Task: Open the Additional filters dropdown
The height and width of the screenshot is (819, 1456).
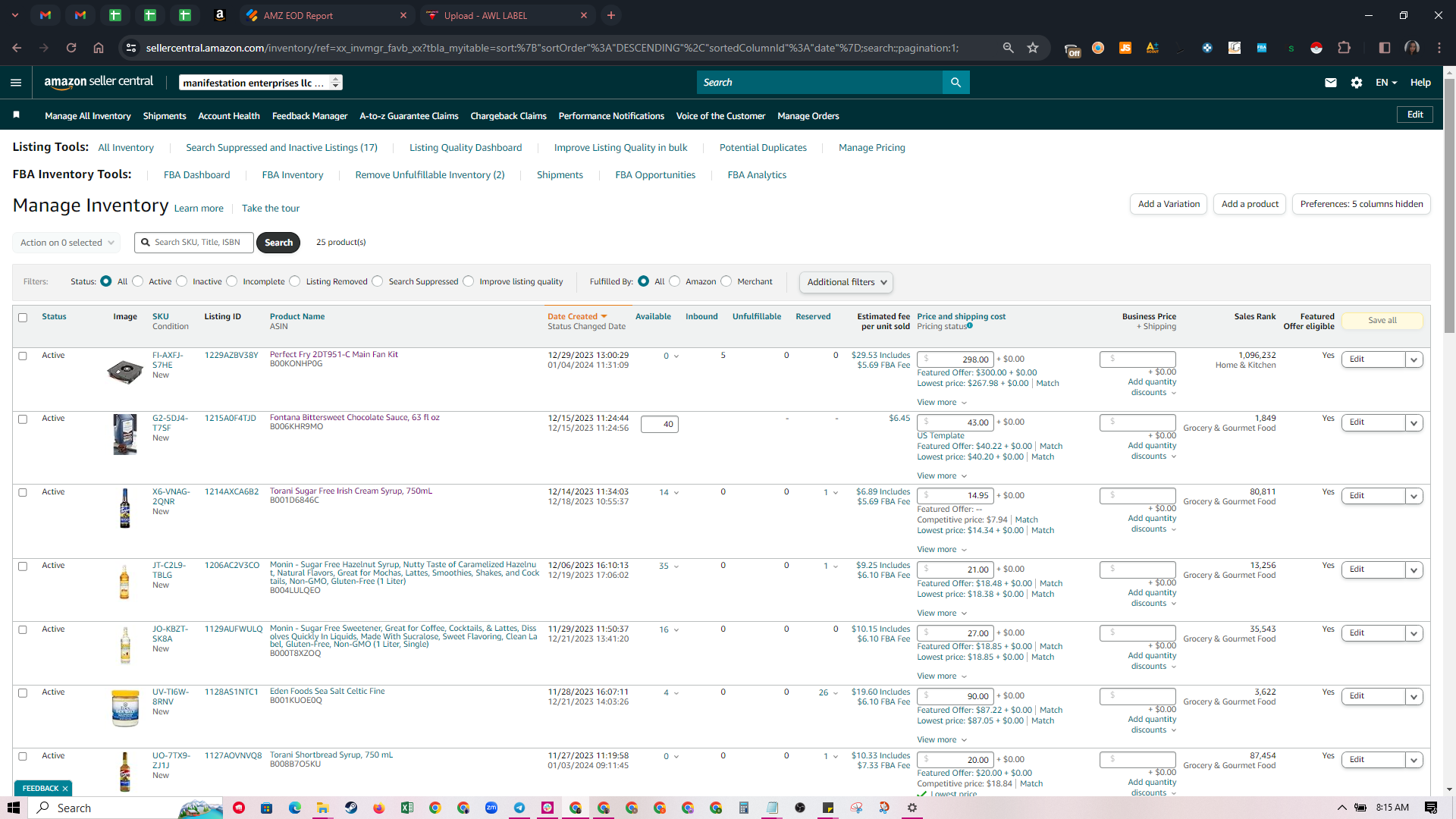Action: click(x=846, y=282)
